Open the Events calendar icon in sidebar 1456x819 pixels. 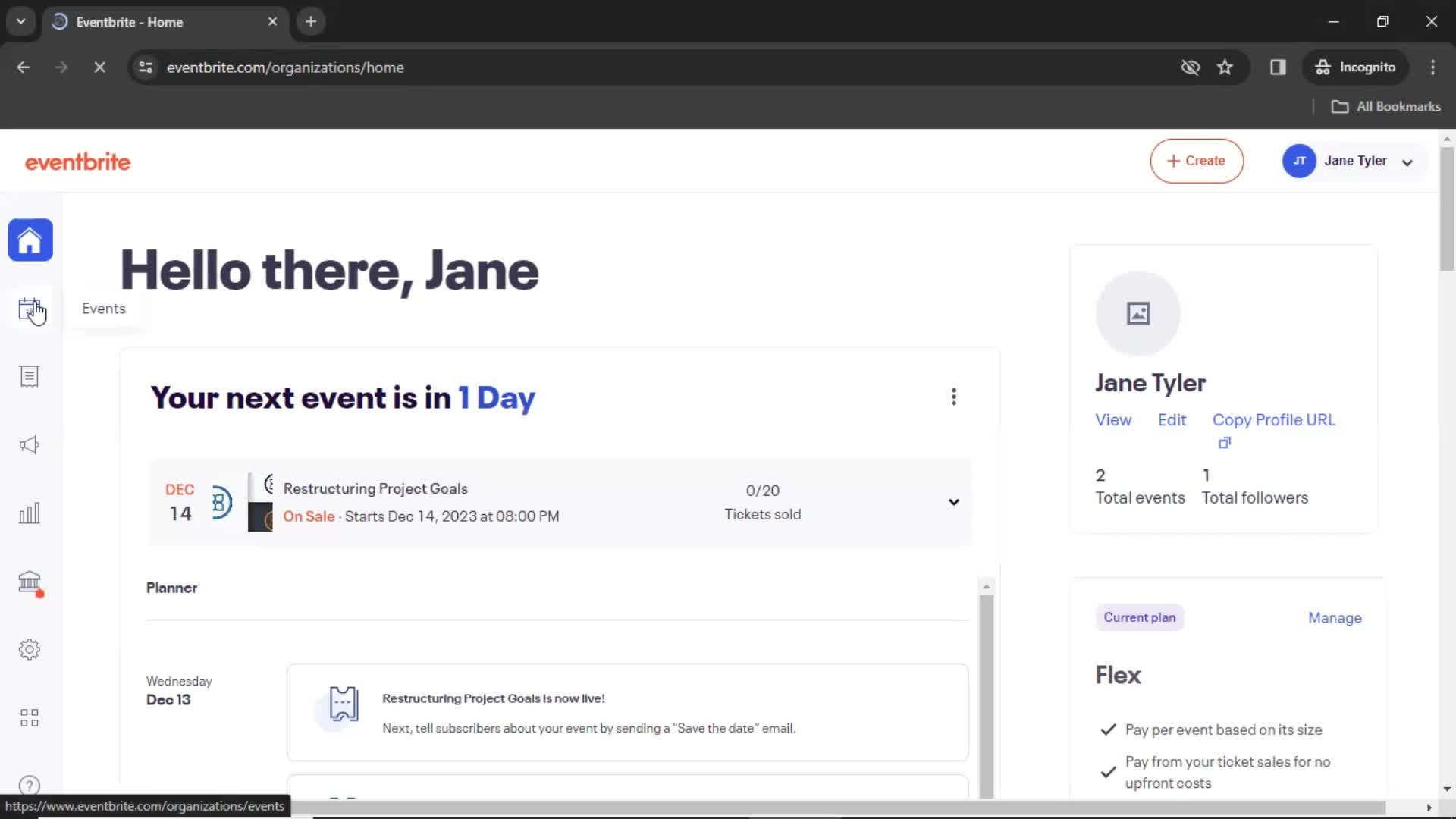tap(30, 309)
